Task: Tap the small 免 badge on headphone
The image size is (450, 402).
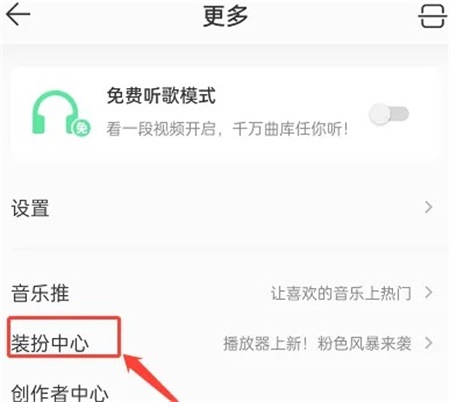Action: click(x=82, y=127)
